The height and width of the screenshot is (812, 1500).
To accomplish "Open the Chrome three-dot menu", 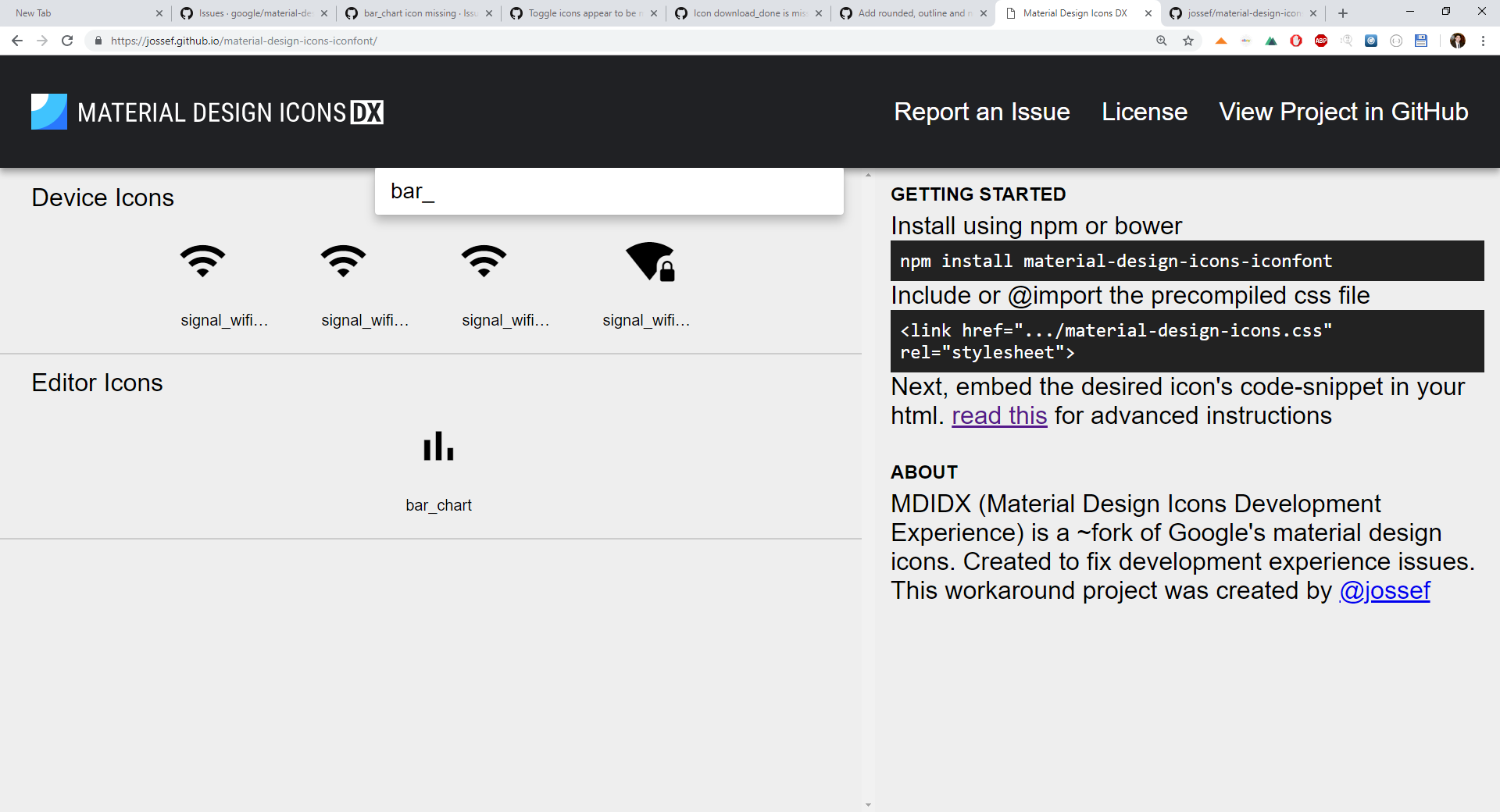I will [x=1483, y=41].
